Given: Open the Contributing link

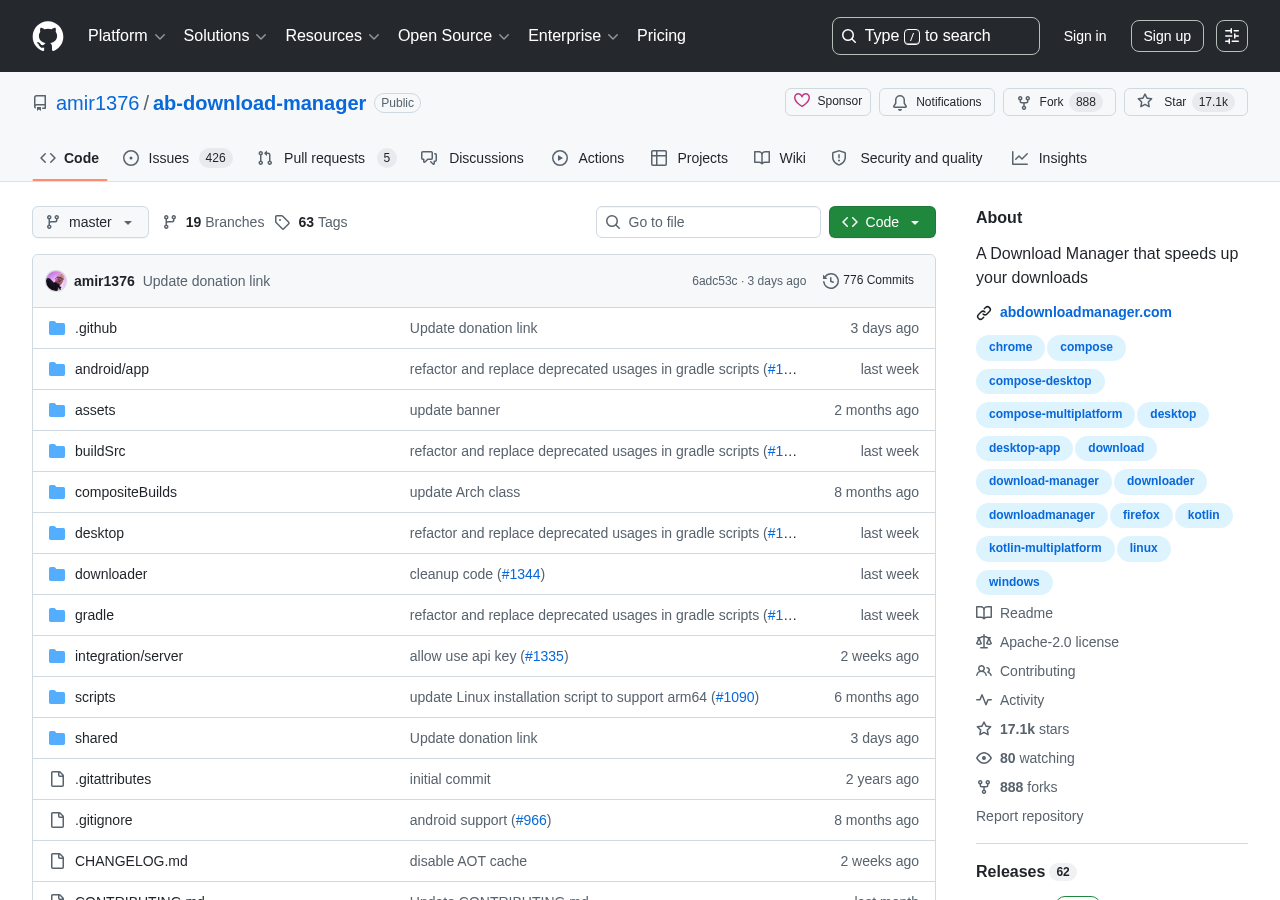Looking at the screenshot, I should point(1037,671).
